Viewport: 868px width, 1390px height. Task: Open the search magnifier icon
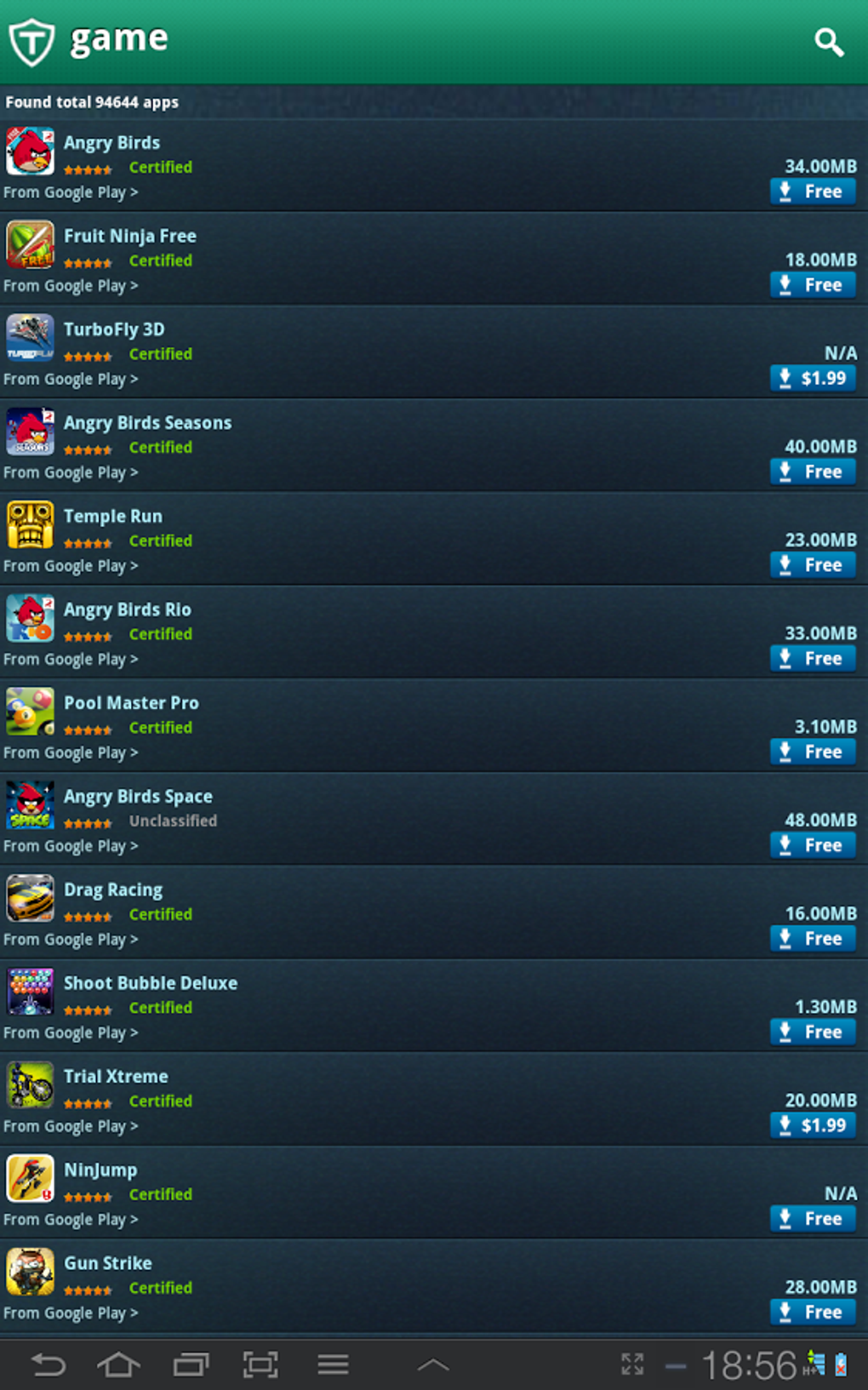(829, 42)
